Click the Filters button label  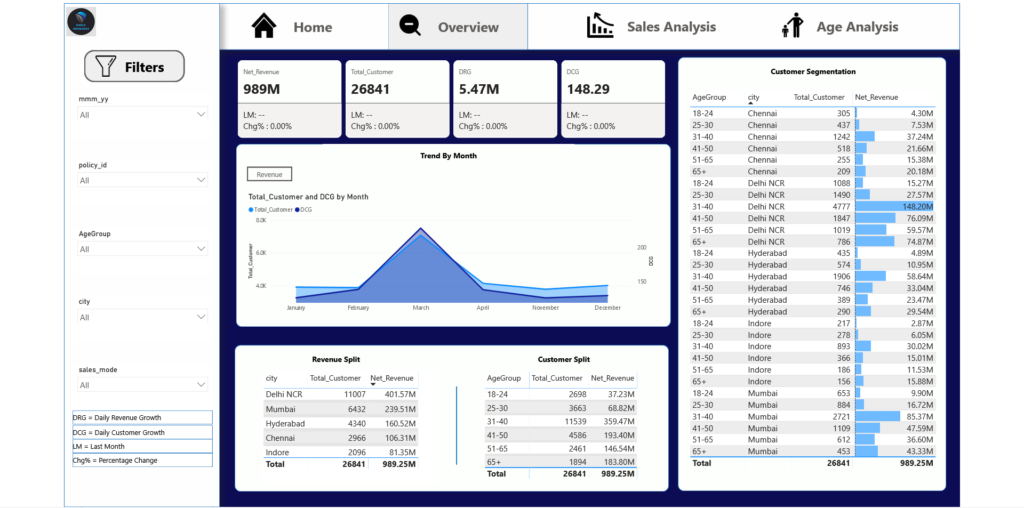144,67
